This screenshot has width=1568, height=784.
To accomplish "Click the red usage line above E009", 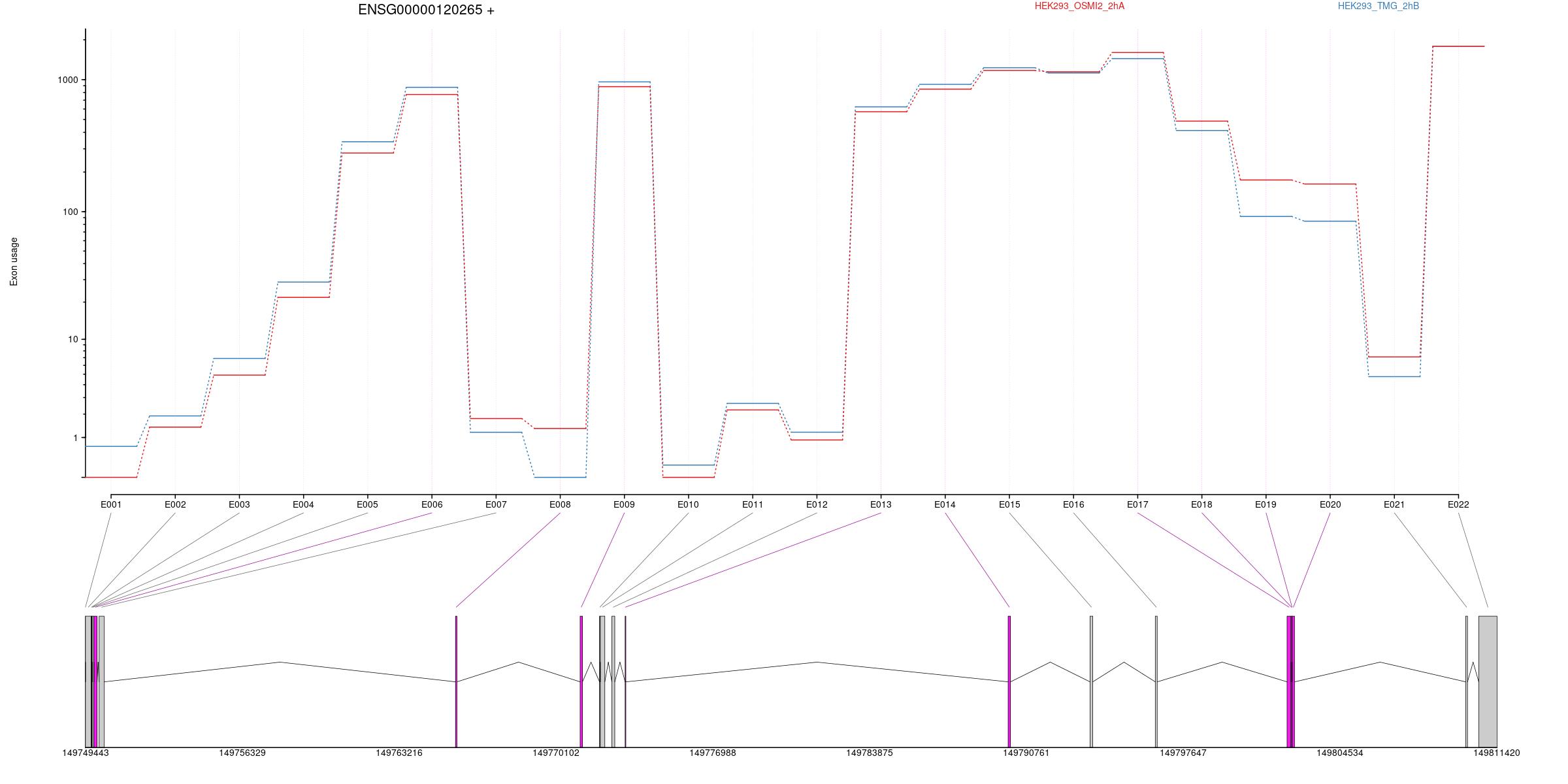I will click(x=624, y=87).
